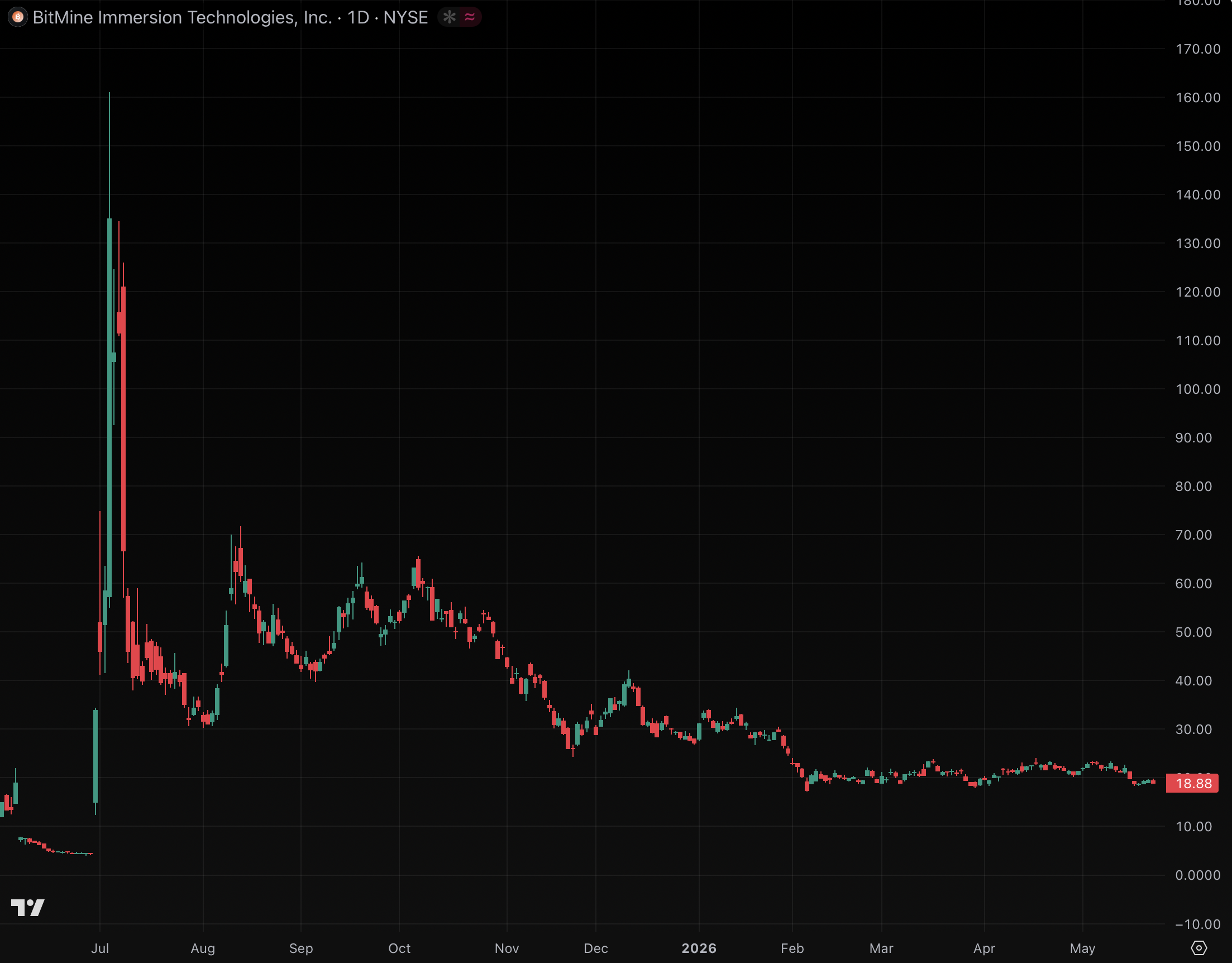The height and width of the screenshot is (963, 1232).
Task: Click the Mar label on time axis
Action: point(881,948)
